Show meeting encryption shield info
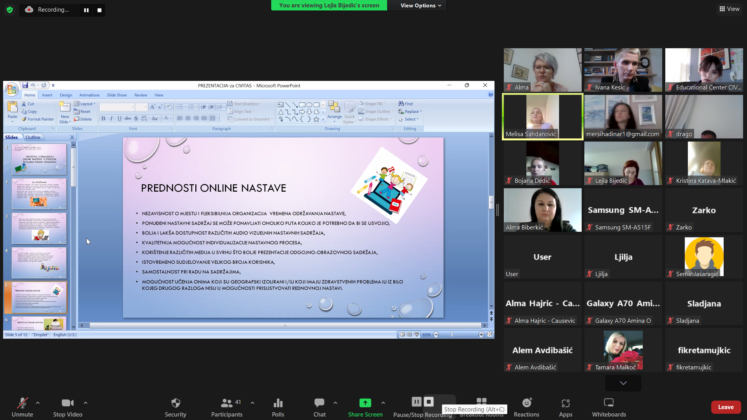The width and height of the screenshot is (747, 420). click(x=10, y=10)
